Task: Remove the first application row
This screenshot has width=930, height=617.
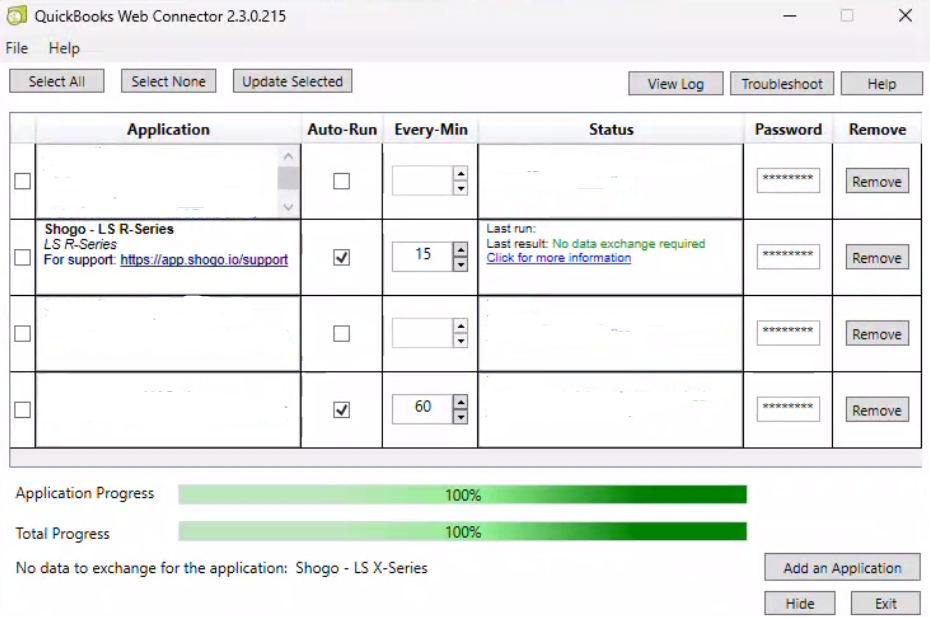Action: (877, 181)
